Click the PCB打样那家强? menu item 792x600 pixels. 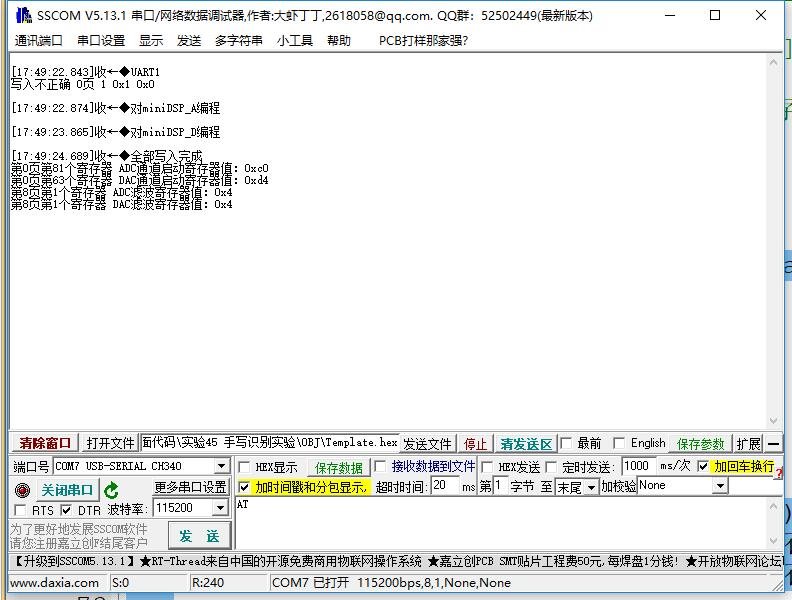pos(423,40)
